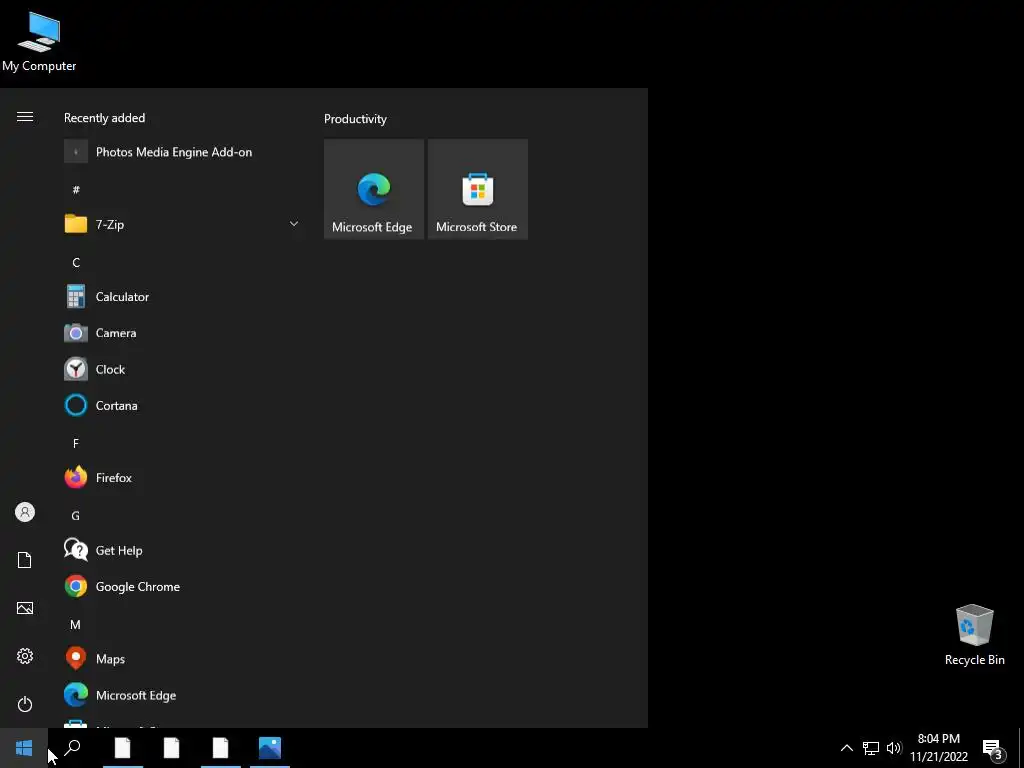Click the 'Productivity' group title
This screenshot has height=768, width=1024.
(355, 119)
